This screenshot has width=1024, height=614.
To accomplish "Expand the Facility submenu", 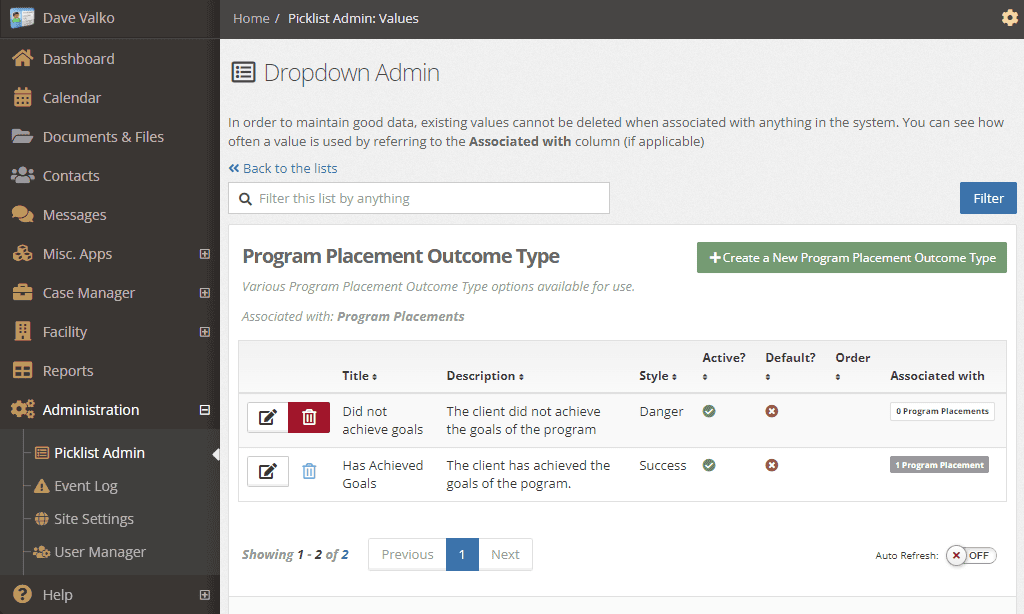I will pos(204,332).
